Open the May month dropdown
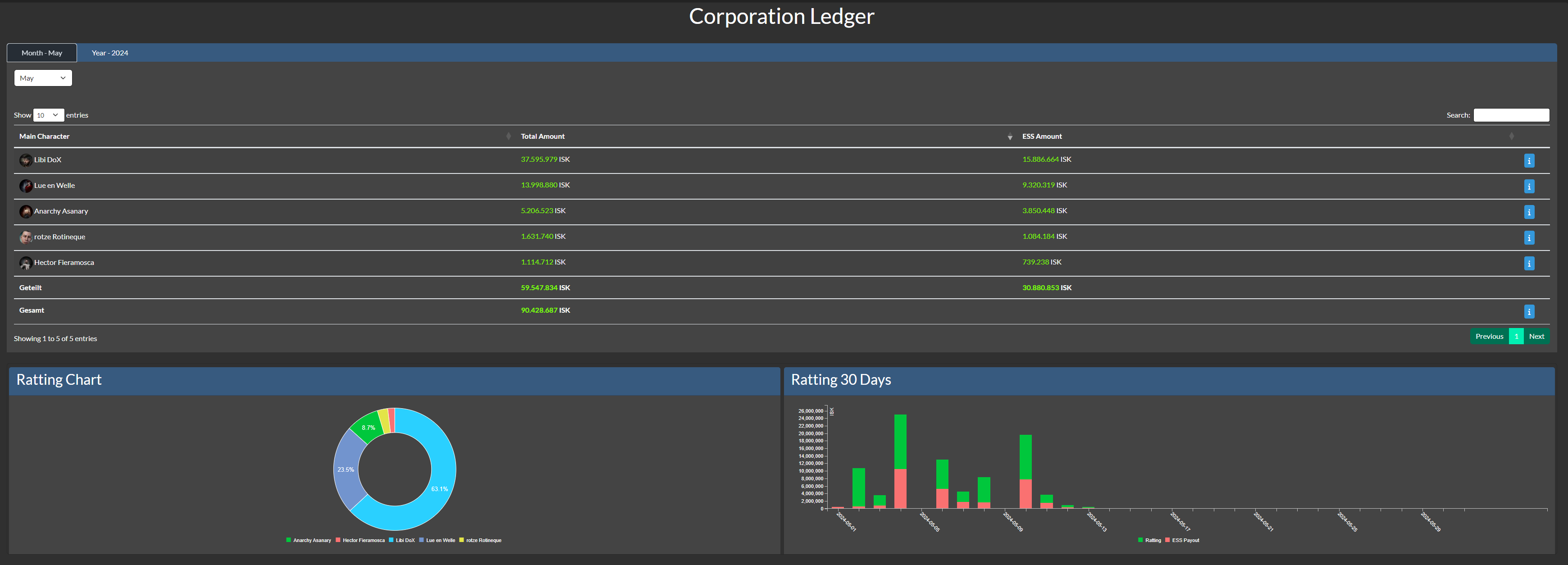1568x565 pixels. [x=43, y=78]
